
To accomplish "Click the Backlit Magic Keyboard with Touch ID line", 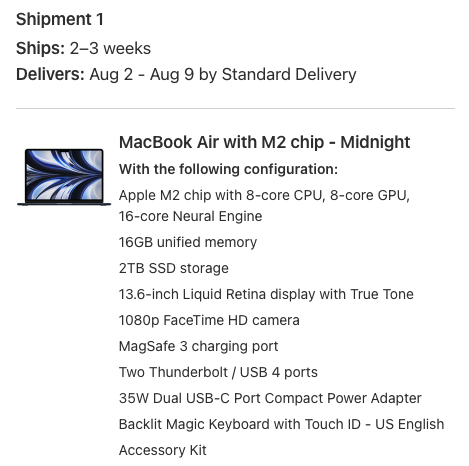I will click(x=281, y=424).
